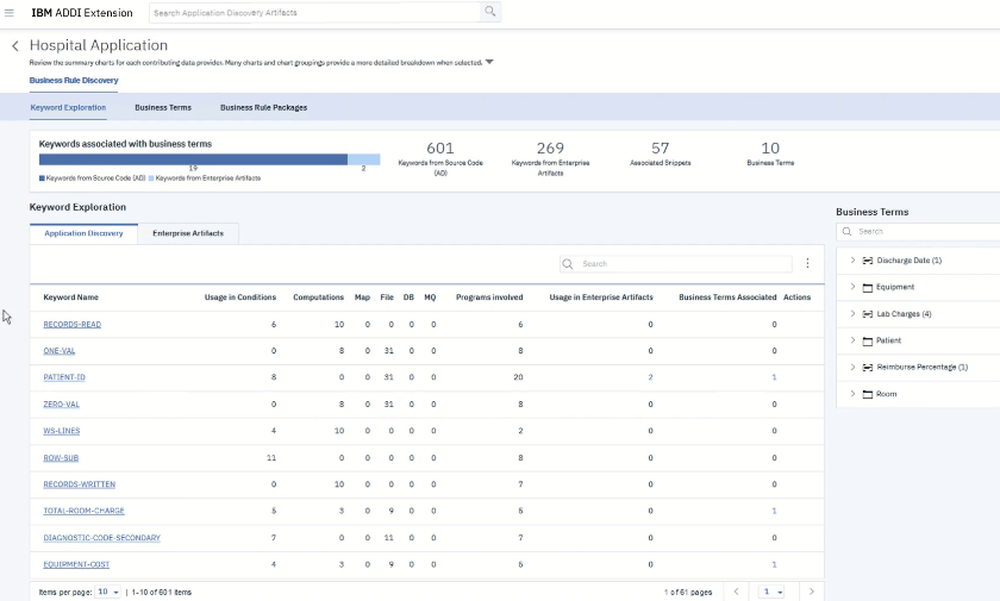This screenshot has width=1000, height=601.
Task: Switch to the Business Terms tab
Action: [163, 107]
